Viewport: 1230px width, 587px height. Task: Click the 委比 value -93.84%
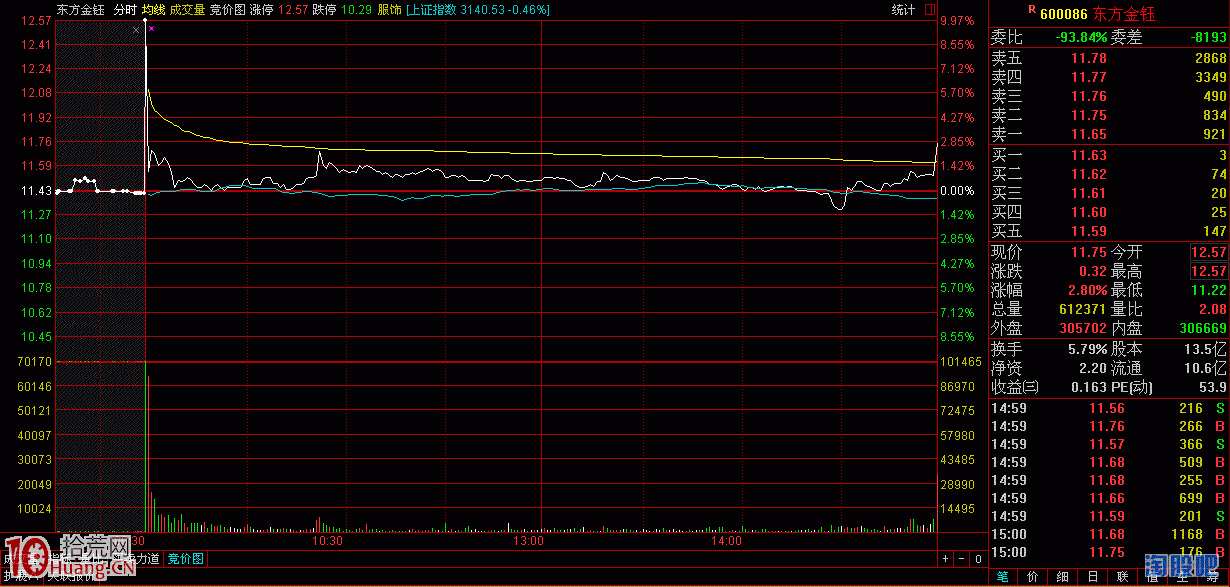click(x=1081, y=37)
